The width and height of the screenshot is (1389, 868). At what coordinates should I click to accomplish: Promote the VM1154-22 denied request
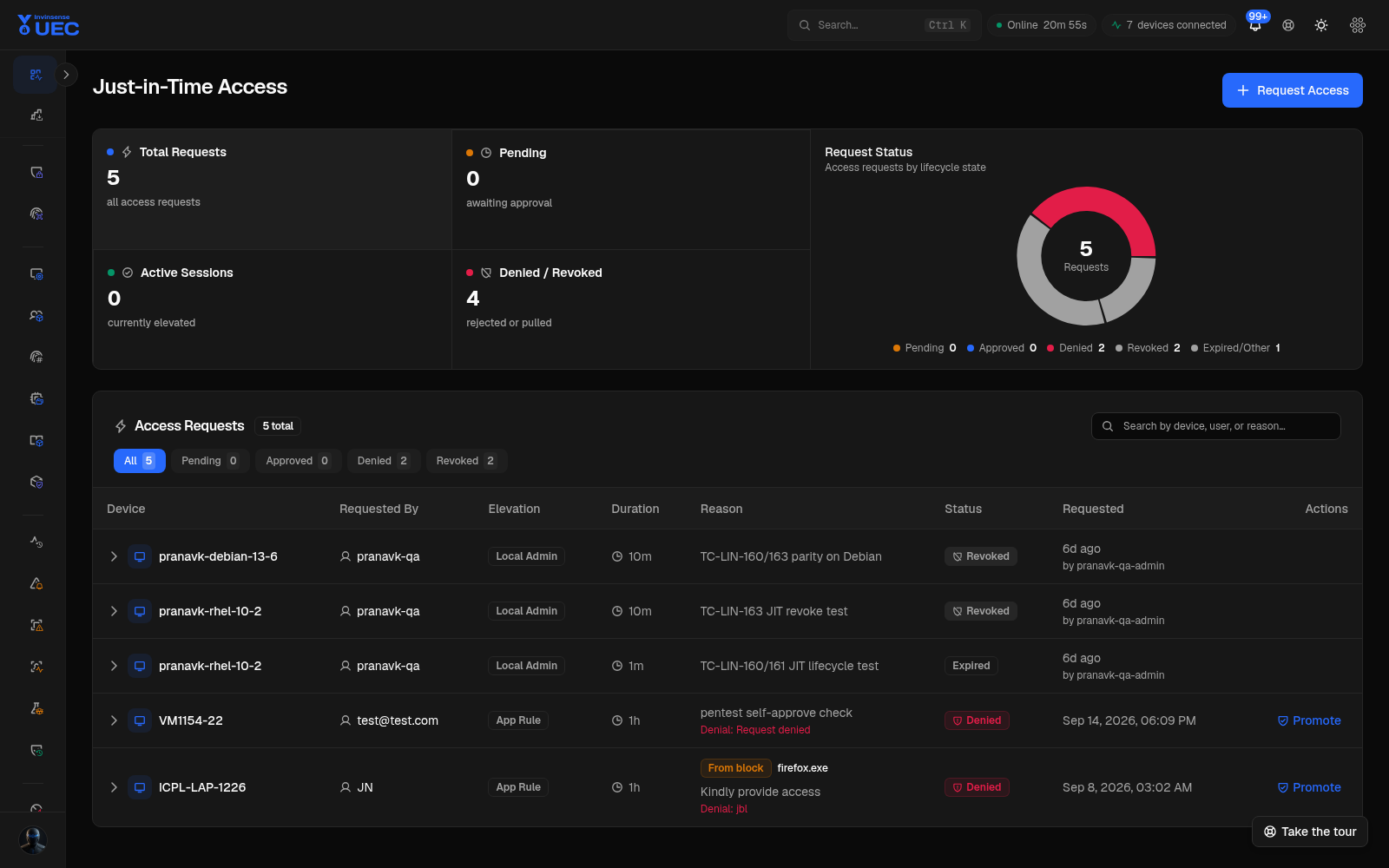(x=1309, y=720)
